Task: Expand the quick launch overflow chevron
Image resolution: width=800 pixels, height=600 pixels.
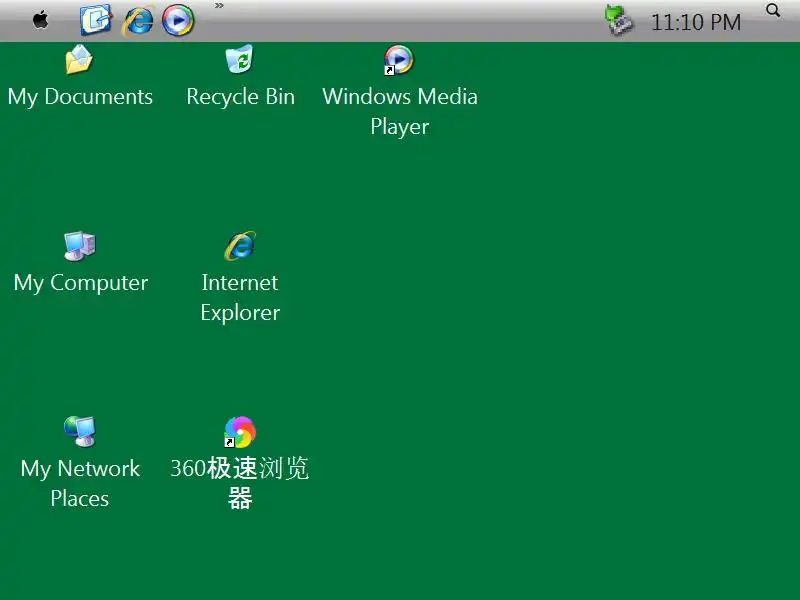Action: tap(219, 6)
